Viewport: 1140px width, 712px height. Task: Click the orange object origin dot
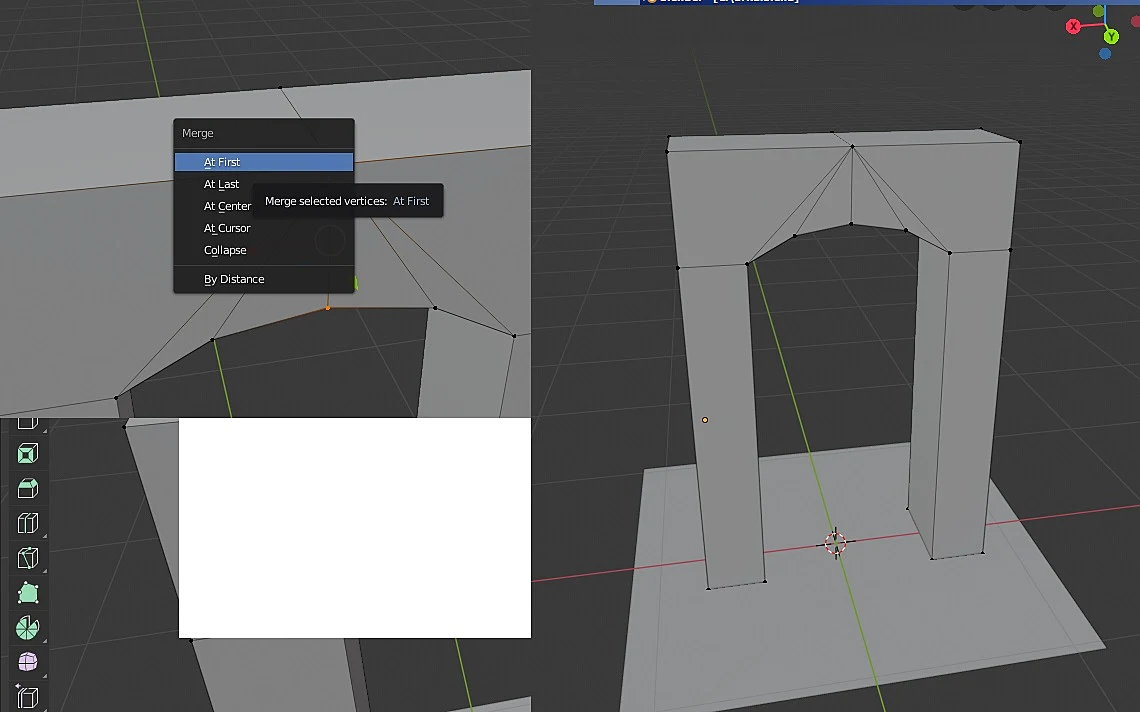[705, 420]
